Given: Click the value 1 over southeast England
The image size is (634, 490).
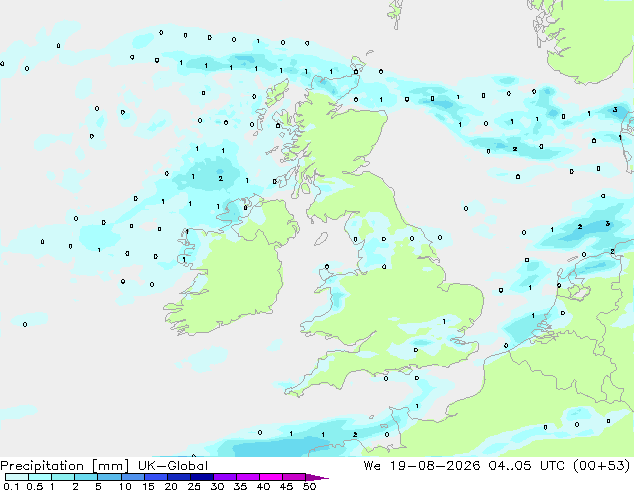Looking at the screenshot, I should click(444, 321).
